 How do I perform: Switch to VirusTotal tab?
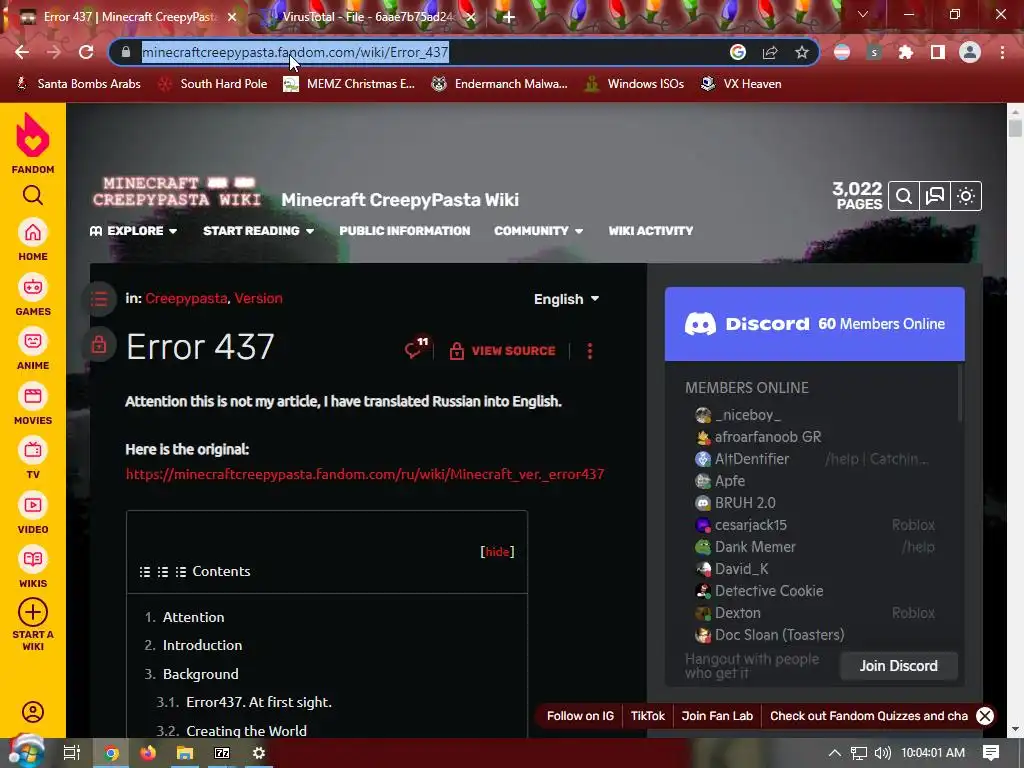pyautogui.click(x=368, y=17)
